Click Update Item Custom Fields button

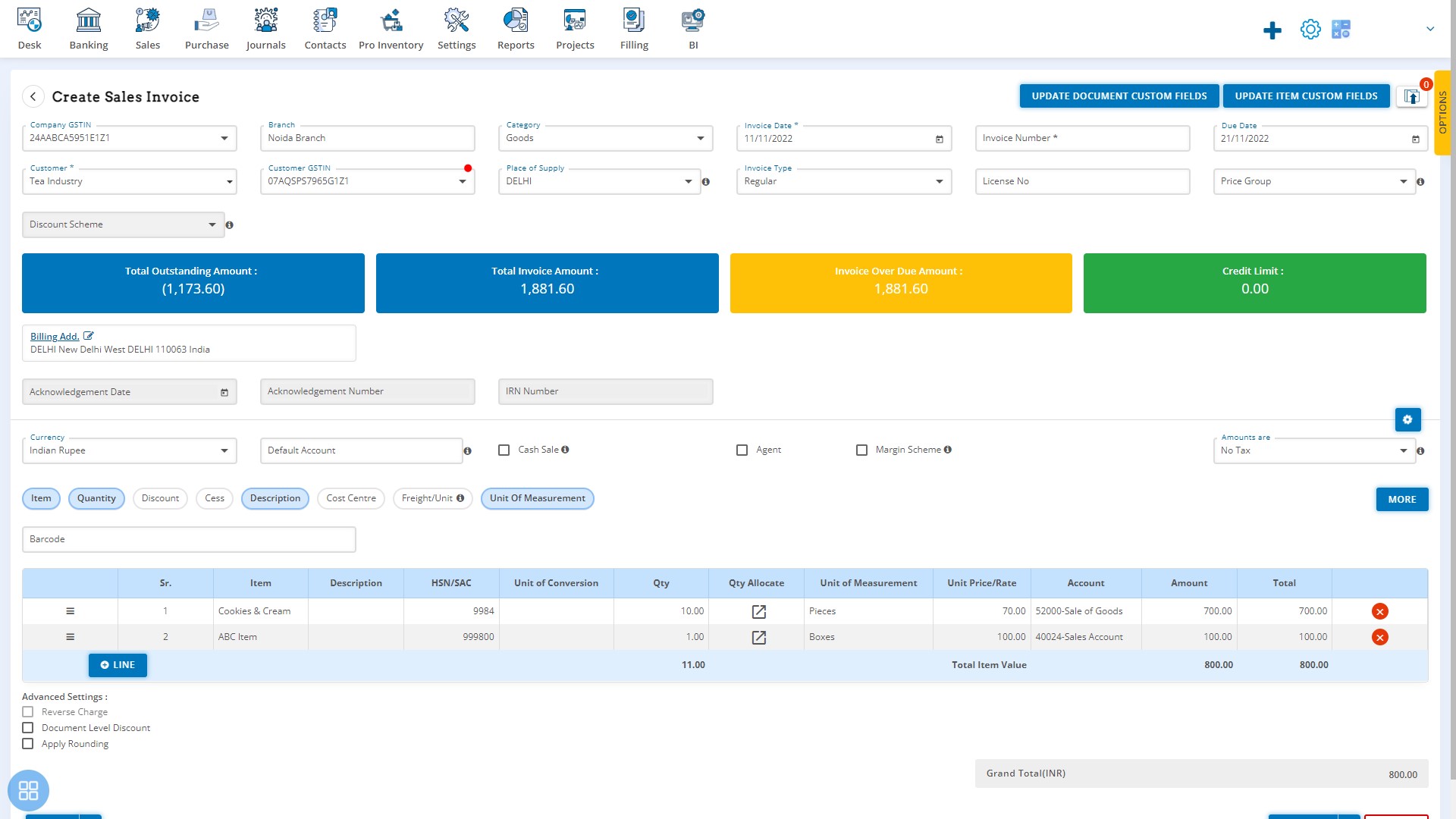1306,96
